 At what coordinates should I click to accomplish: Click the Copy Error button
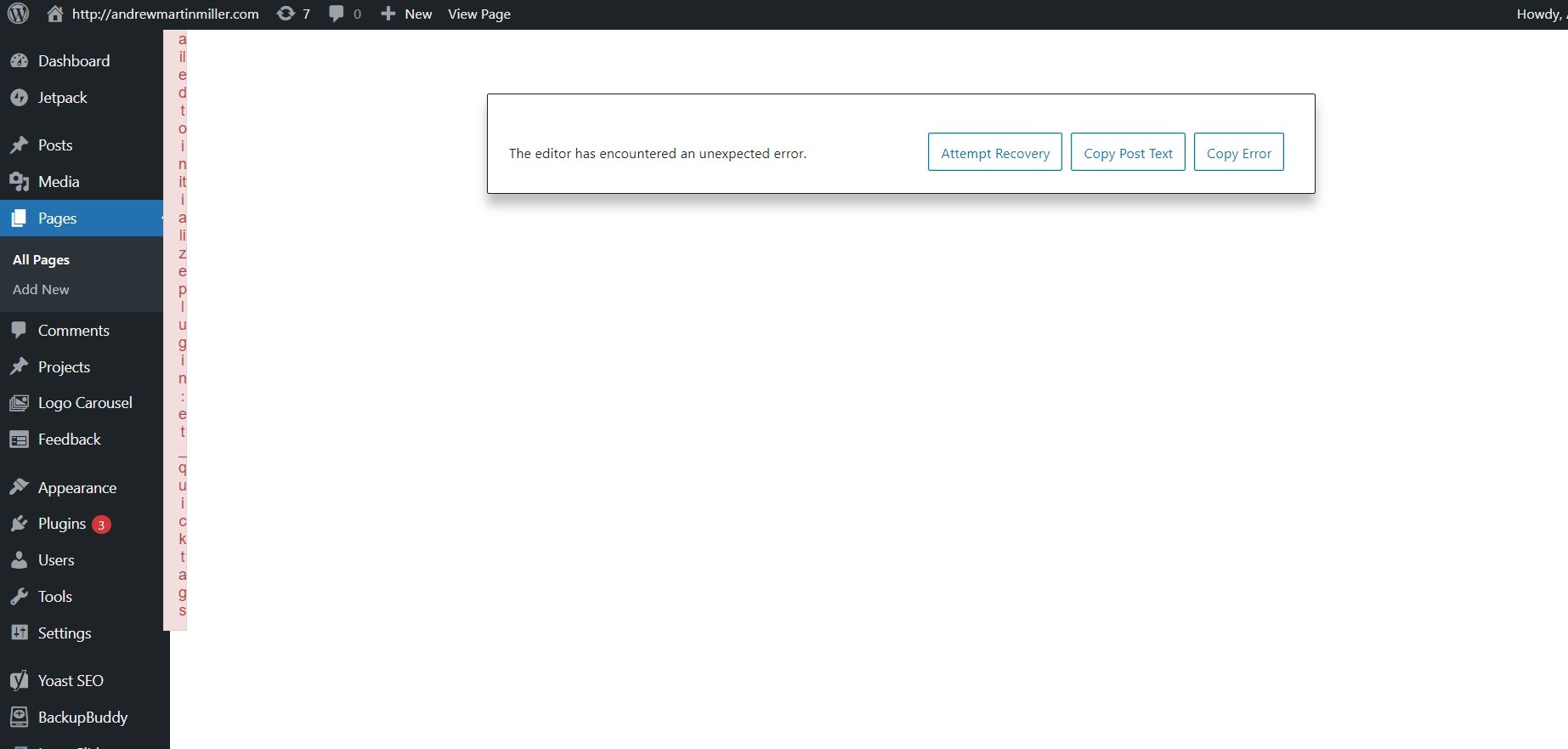click(1238, 153)
